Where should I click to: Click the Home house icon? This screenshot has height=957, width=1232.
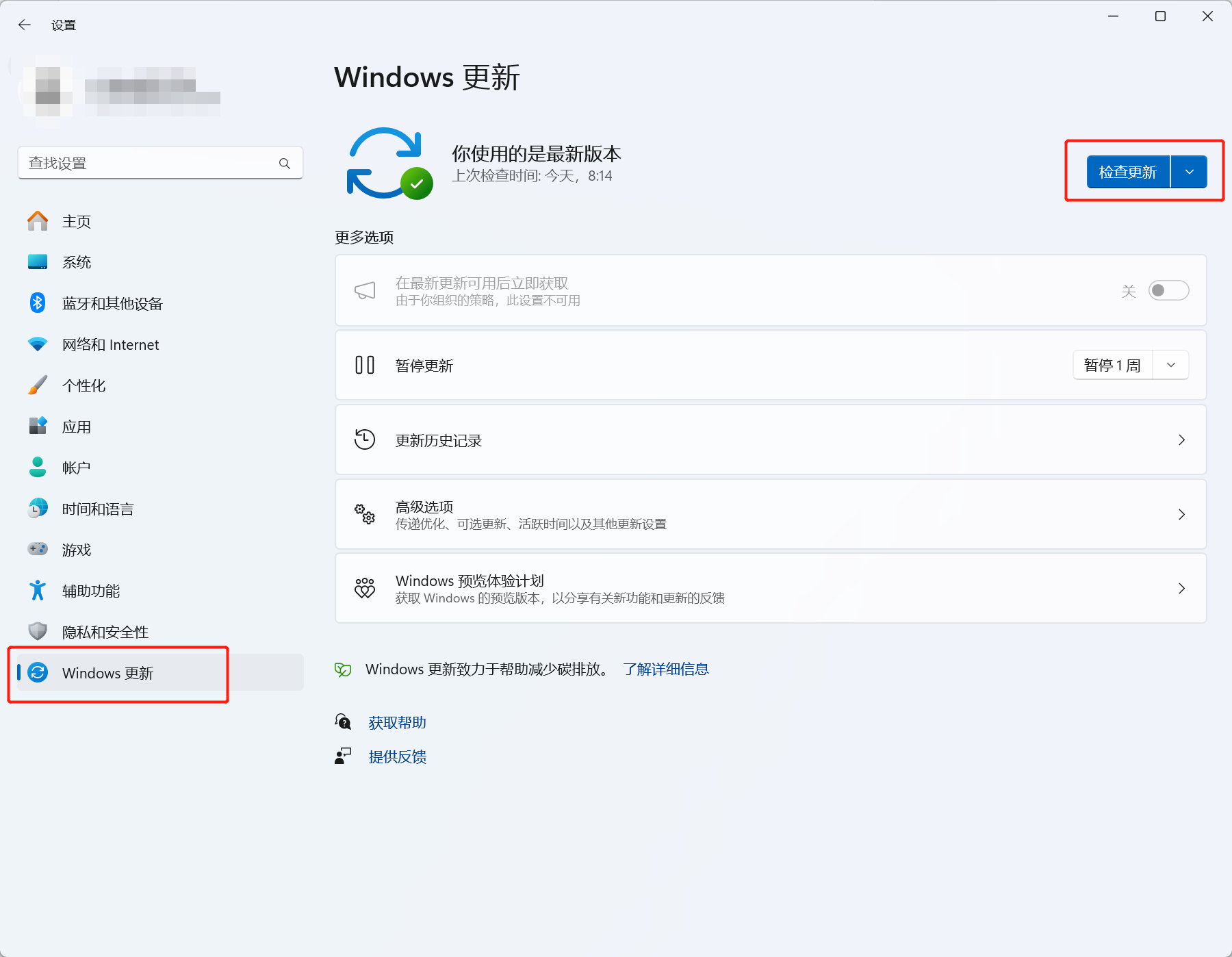(38, 221)
